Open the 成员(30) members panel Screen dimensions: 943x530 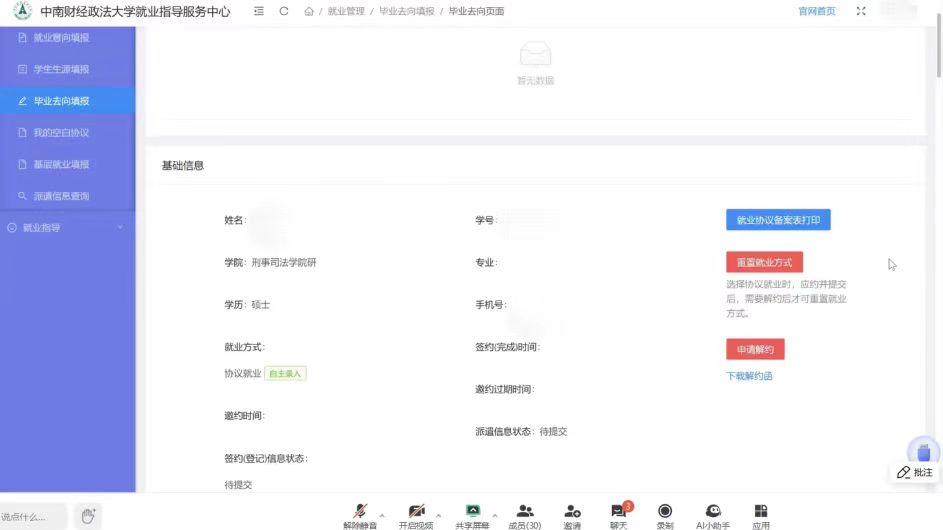pyautogui.click(x=524, y=516)
